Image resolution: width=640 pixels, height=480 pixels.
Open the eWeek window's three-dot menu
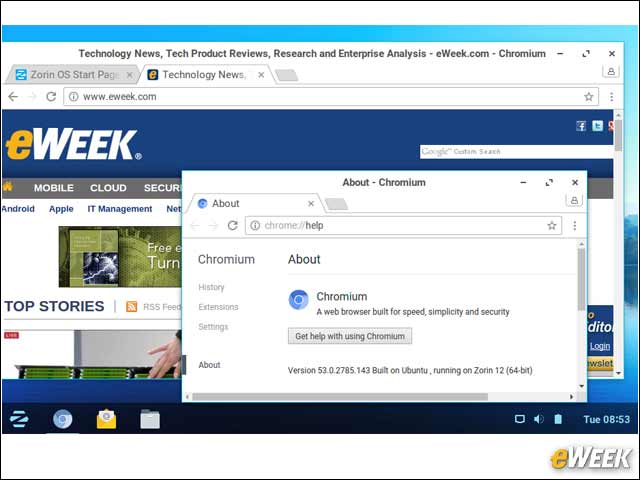coord(611,97)
